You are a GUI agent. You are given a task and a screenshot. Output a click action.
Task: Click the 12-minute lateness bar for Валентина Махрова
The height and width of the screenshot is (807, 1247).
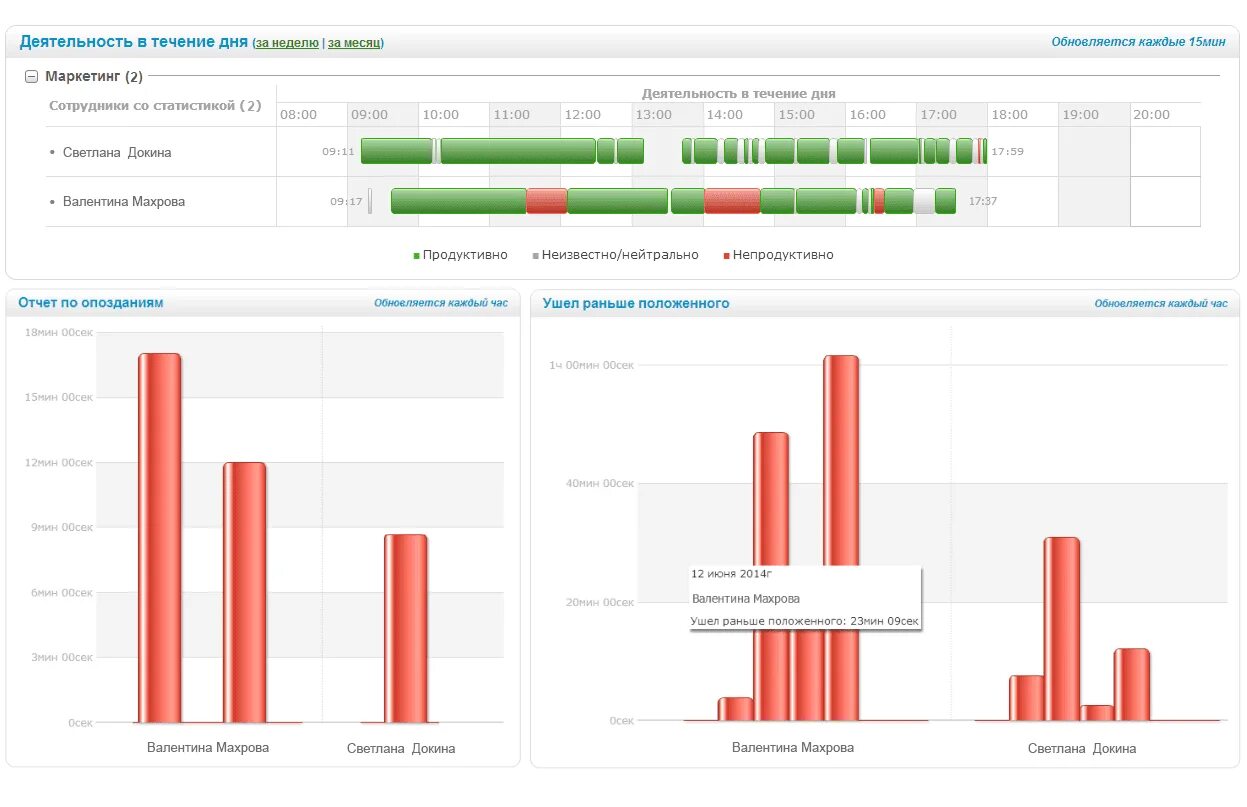[245, 592]
